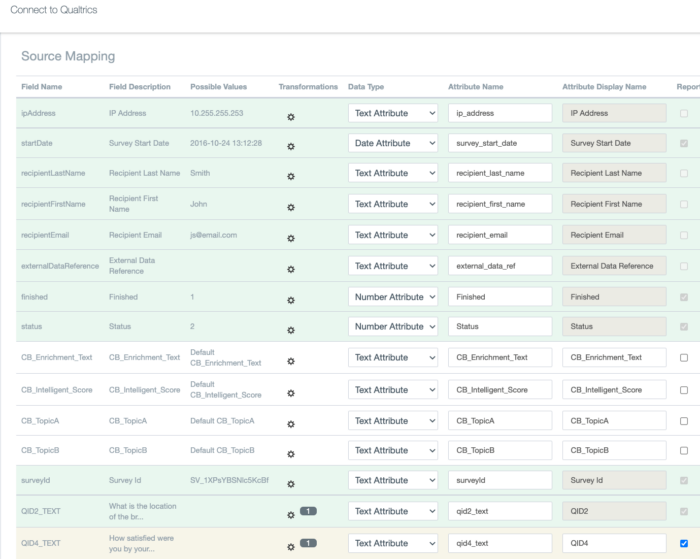The width and height of the screenshot is (700, 559).
Task: Click the Connect to Qualtrics title
Action: (54, 10)
